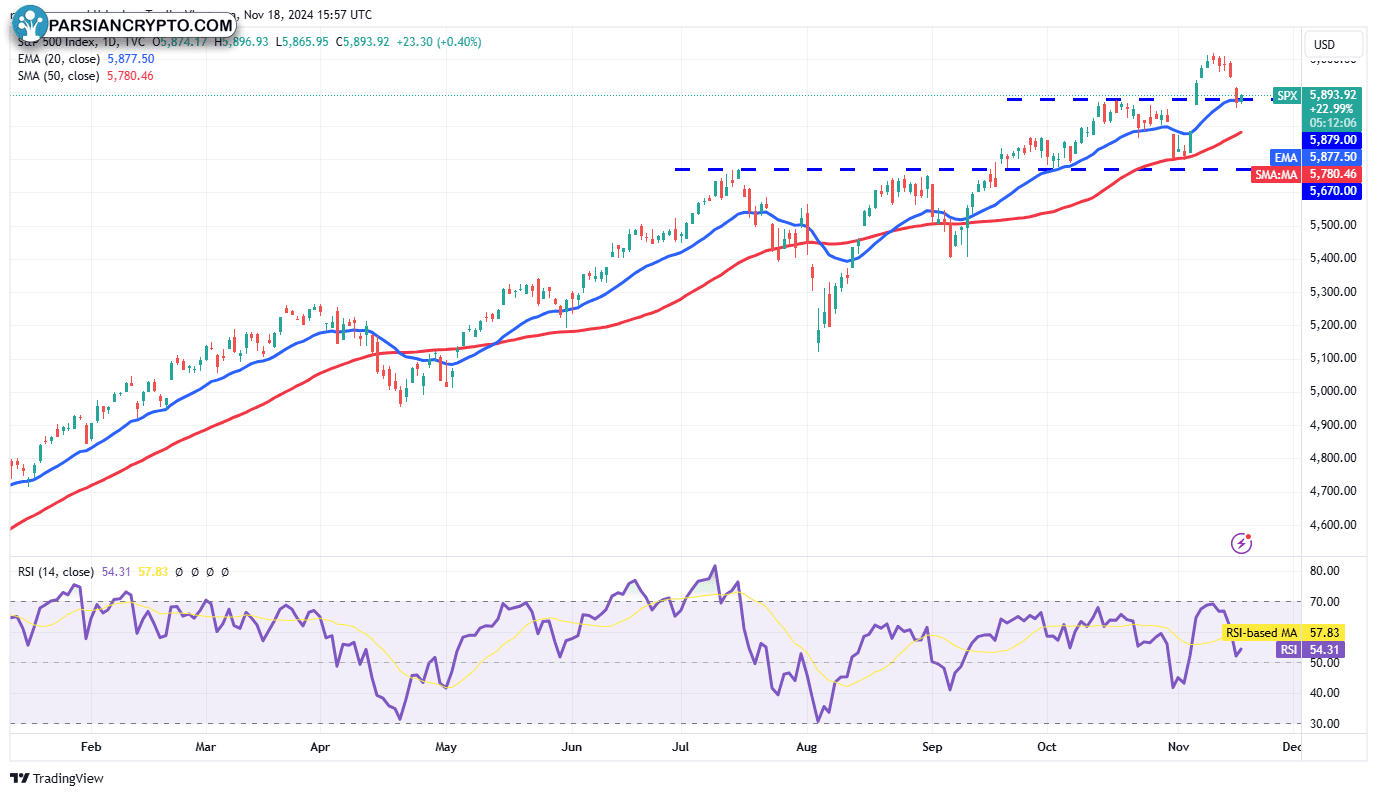Click the May label on time axis
The height and width of the screenshot is (796, 1377).
tap(446, 747)
